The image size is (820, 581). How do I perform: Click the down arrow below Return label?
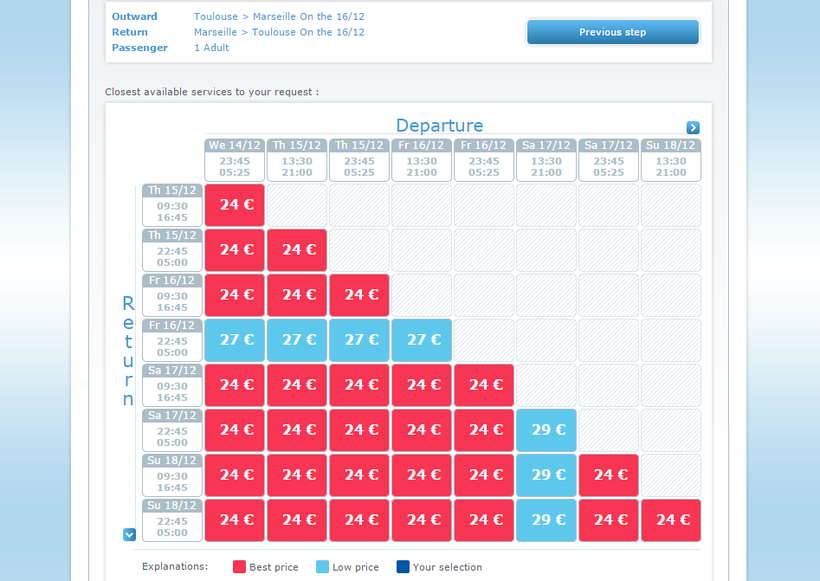(x=129, y=535)
